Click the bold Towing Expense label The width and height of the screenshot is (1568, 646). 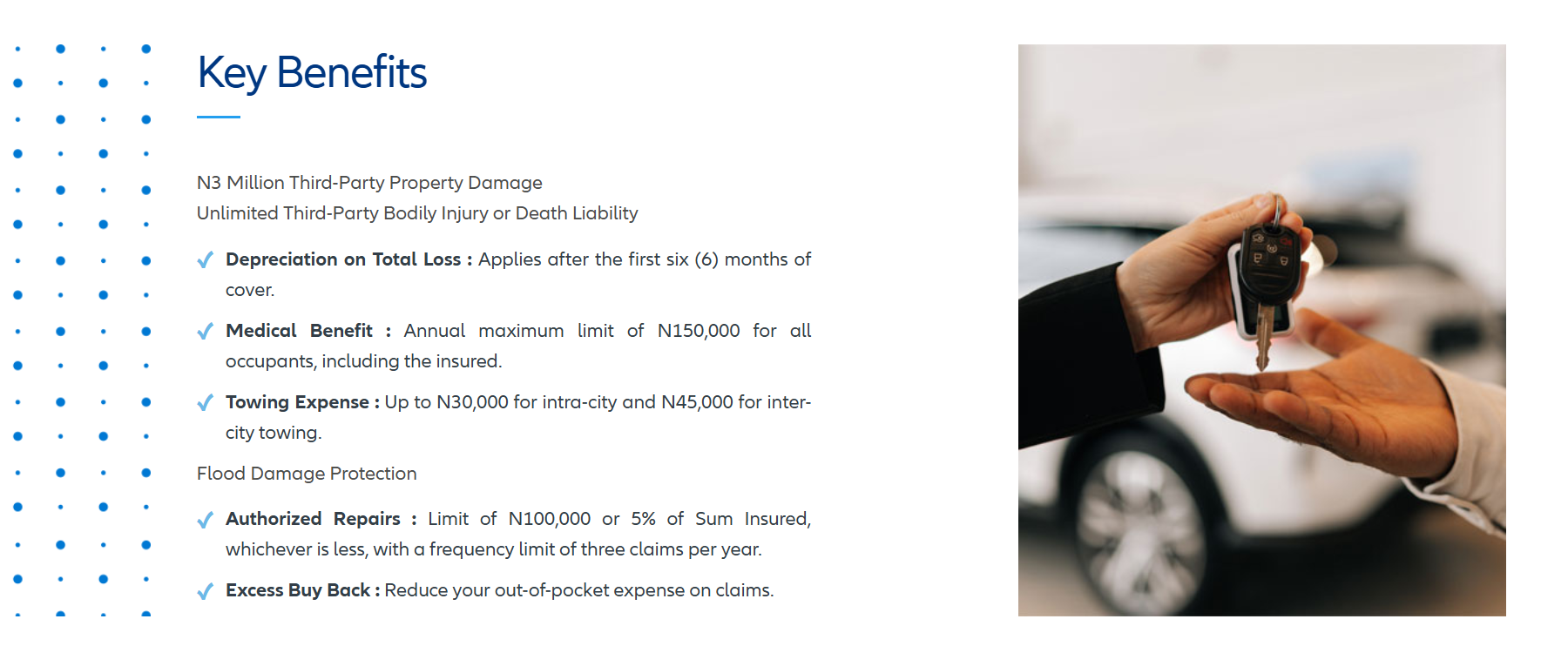coord(297,402)
